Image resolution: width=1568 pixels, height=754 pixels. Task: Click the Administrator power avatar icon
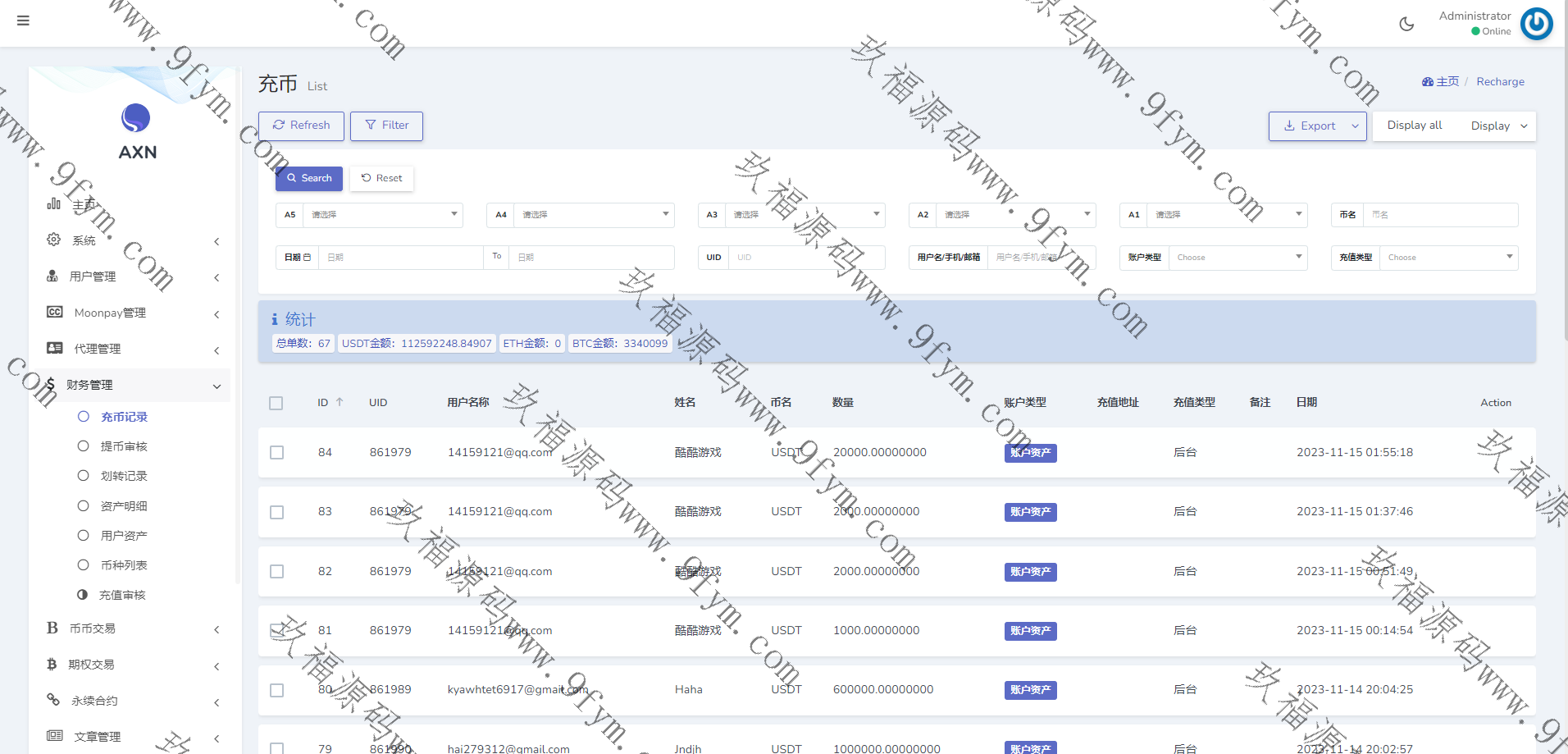pyautogui.click(x=1536, y=24)
